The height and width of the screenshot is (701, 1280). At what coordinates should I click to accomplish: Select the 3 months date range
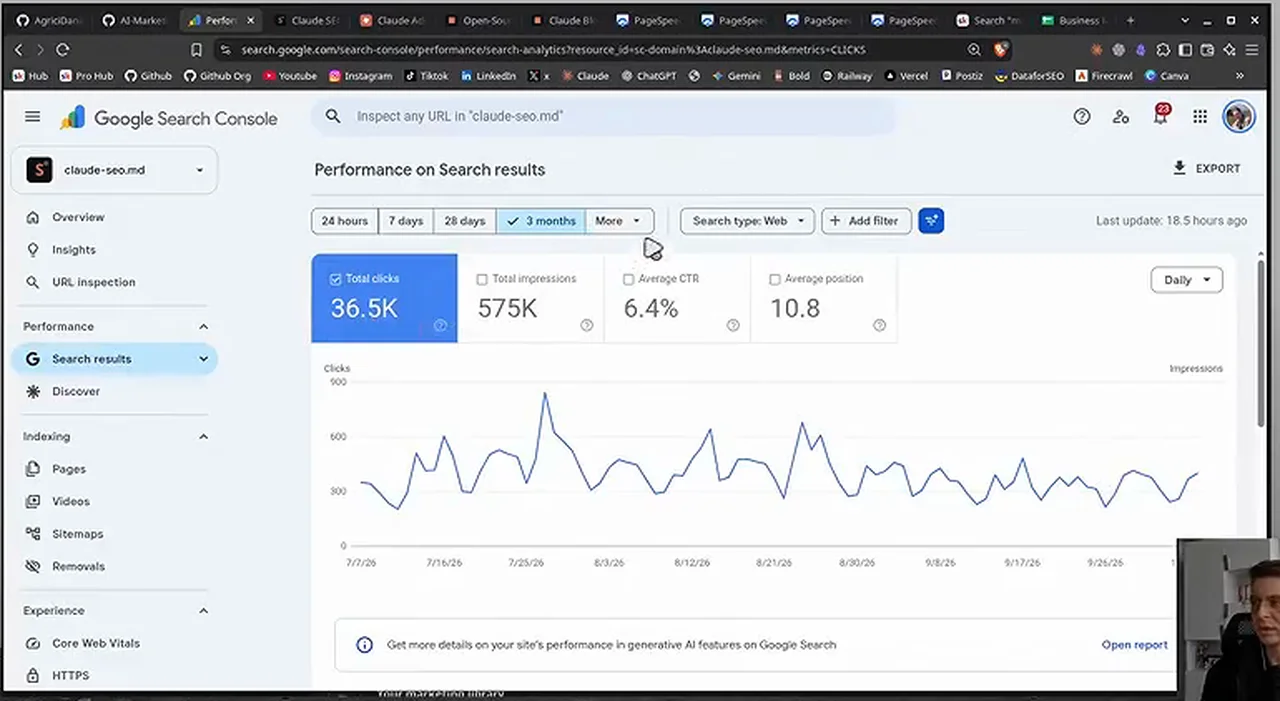point(541,221)
